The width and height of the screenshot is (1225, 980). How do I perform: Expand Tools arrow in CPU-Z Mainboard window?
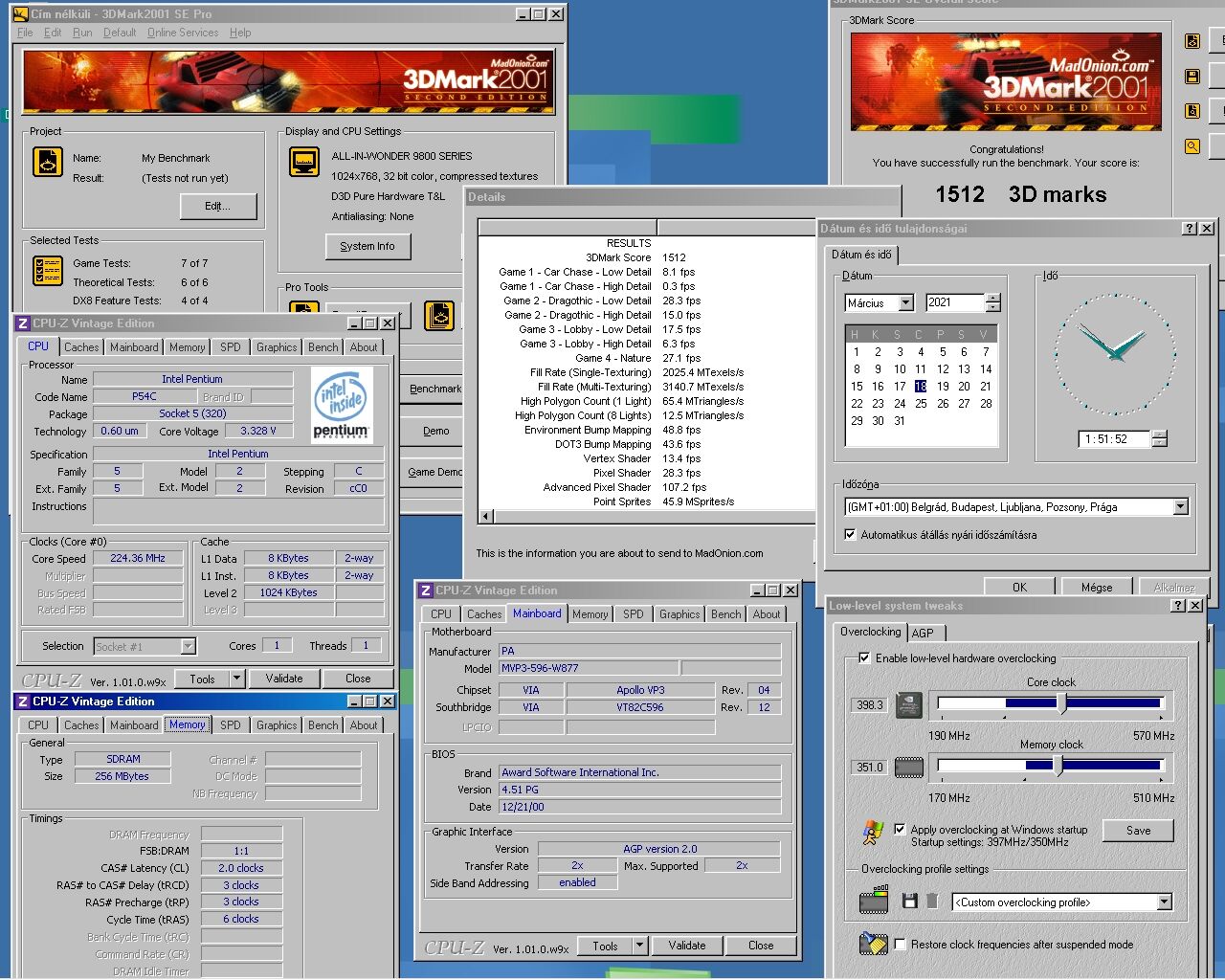click(x=640, y=946)
